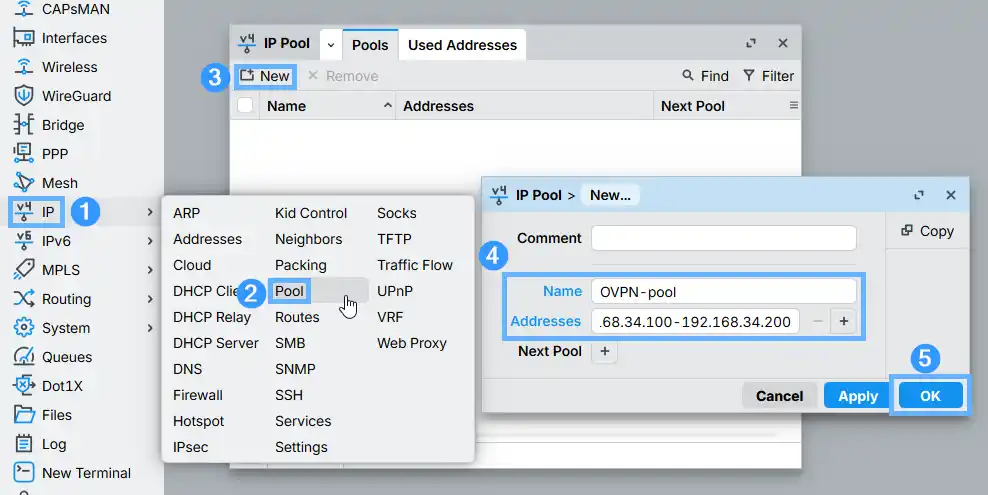This screenshot has height=495, width=988.
Task: Focus the Addresses range field
Action: pyautogui.click(x=695, y=321)
